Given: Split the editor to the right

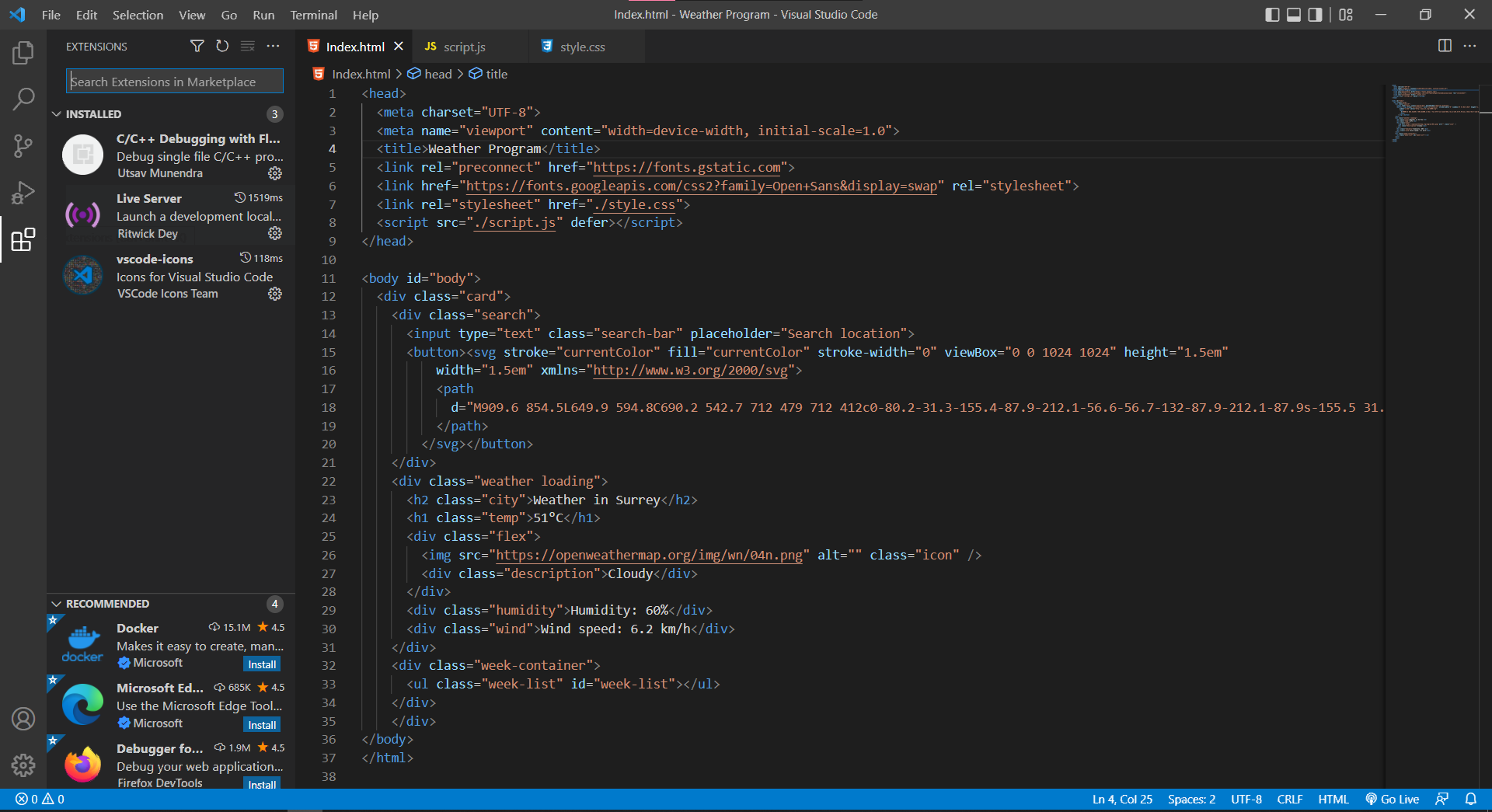Looking at the screenshot, I should click(1445, 46).
